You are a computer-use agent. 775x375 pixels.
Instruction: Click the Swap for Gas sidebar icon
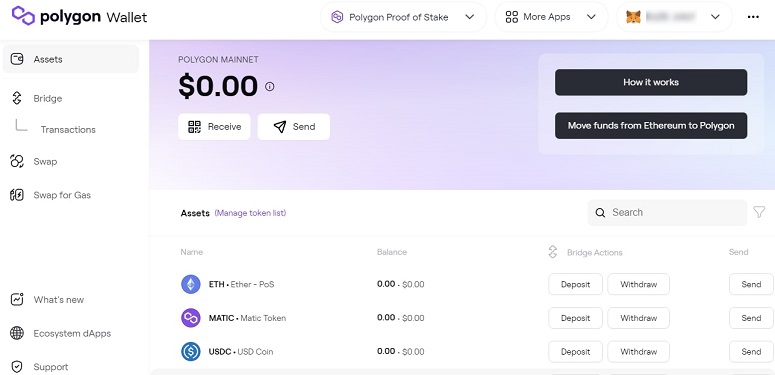17,195
